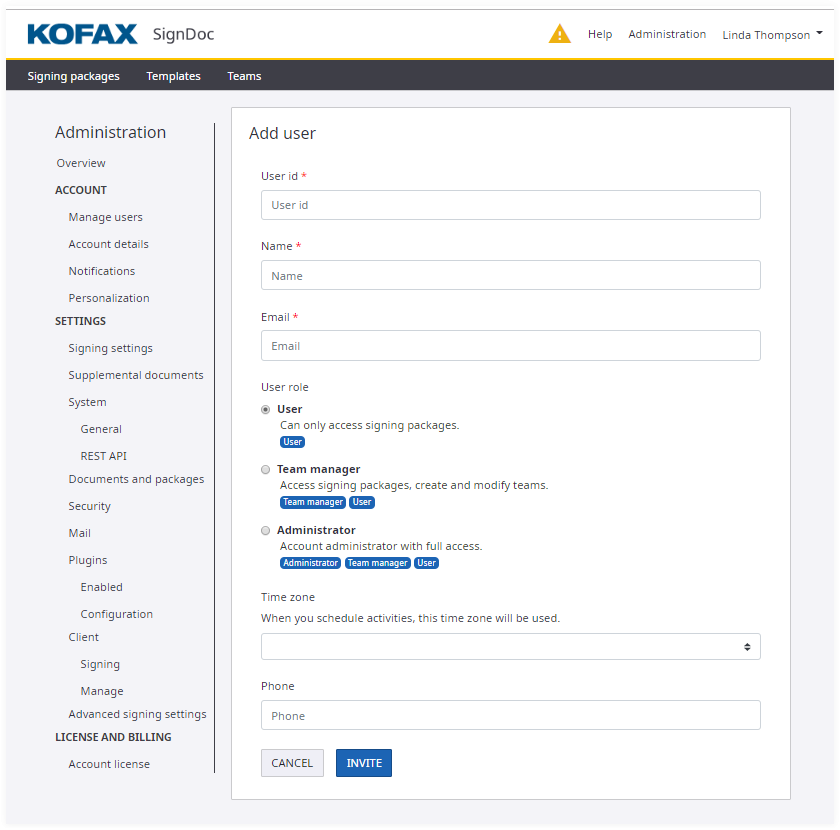
Task: Focus the Phone input field
Action: coord(510,716)
